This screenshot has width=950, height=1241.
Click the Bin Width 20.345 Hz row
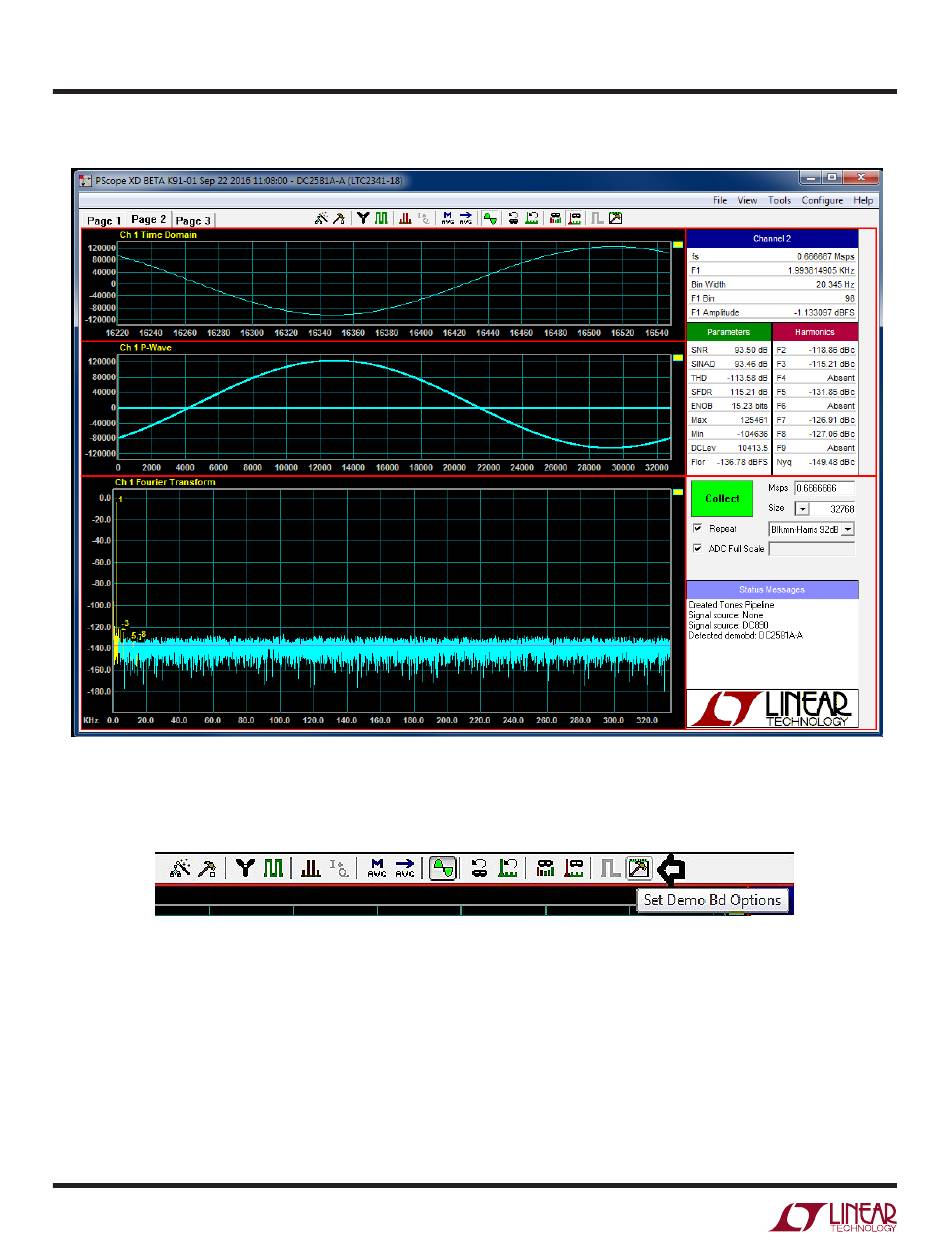click(x=772, y=284)
